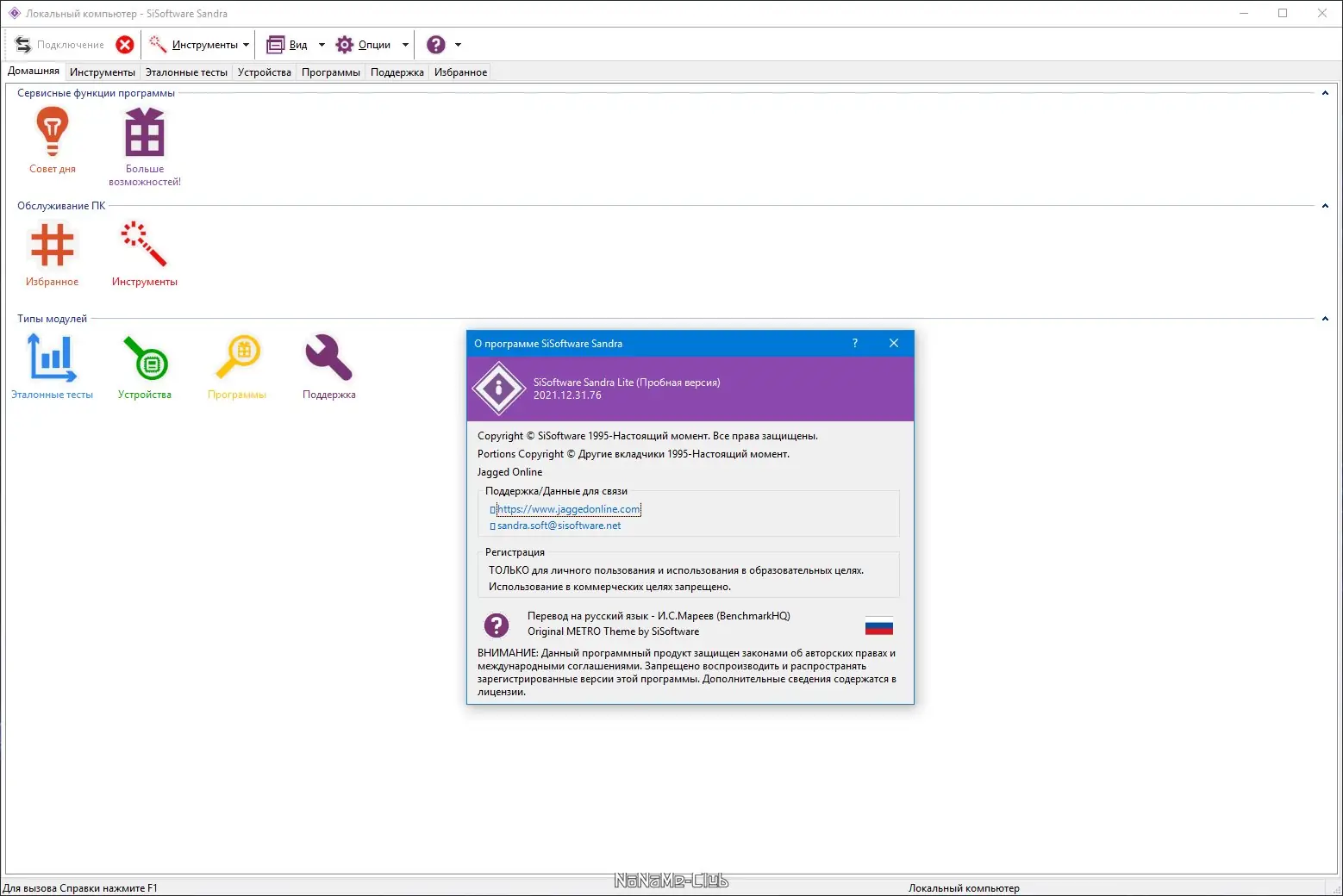Switch to the Избранное tab
Screen dimensions: 1343x896
click(x=461, y=72)
